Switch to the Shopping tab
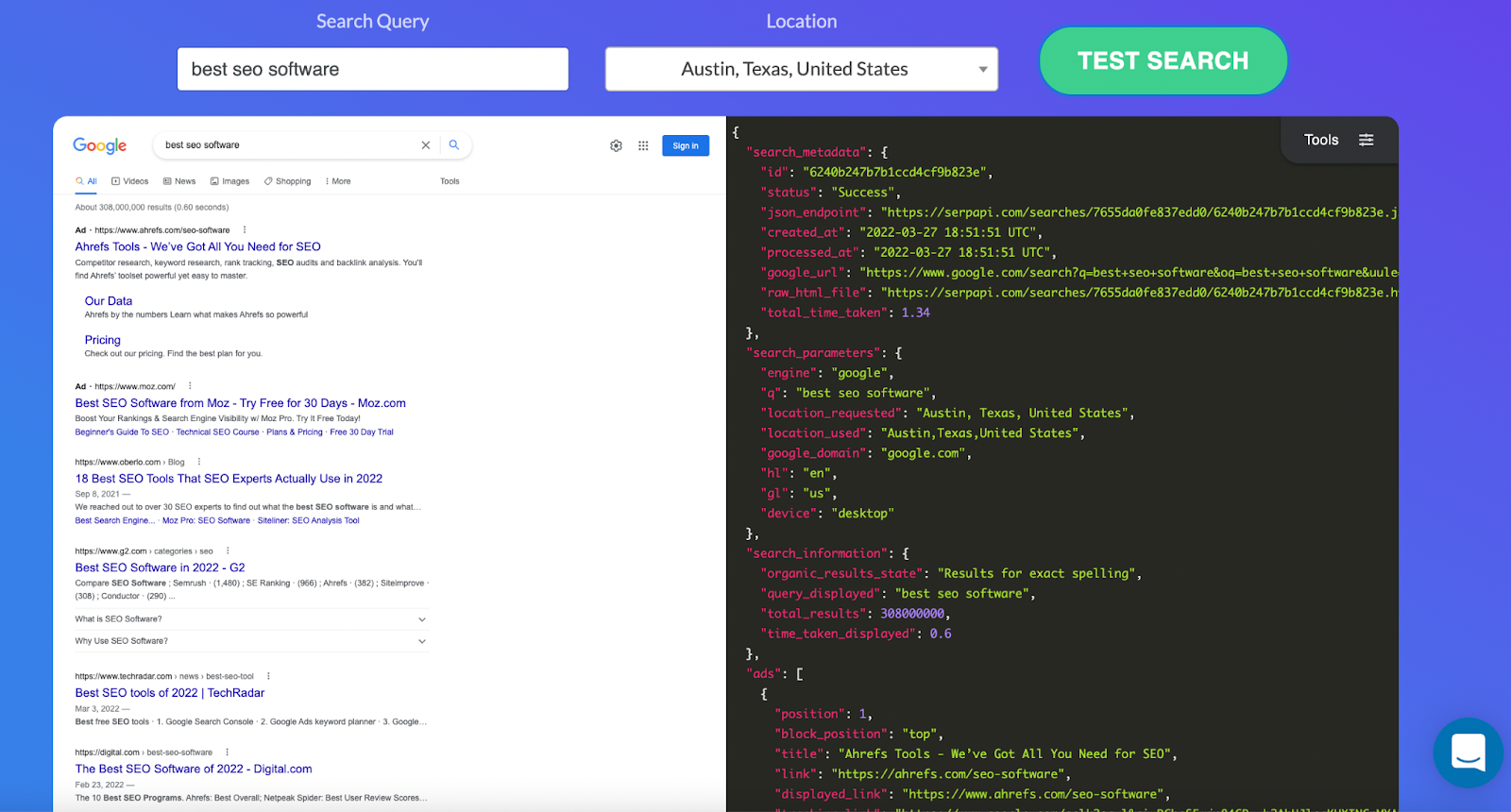 click(288, 181)
